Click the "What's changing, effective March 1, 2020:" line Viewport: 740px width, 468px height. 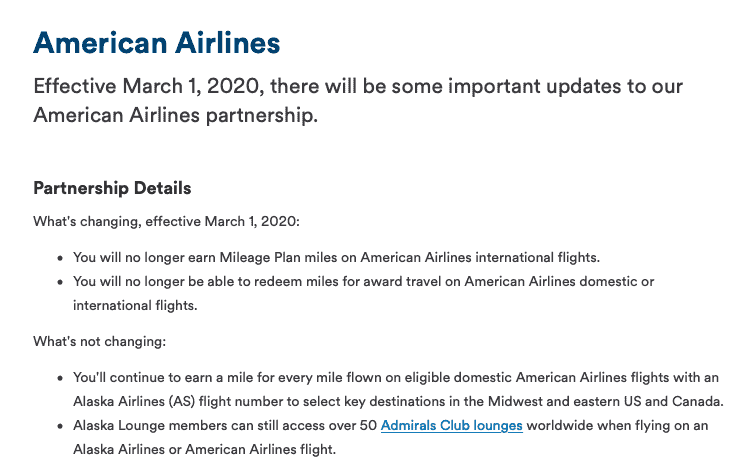point(166,222)
